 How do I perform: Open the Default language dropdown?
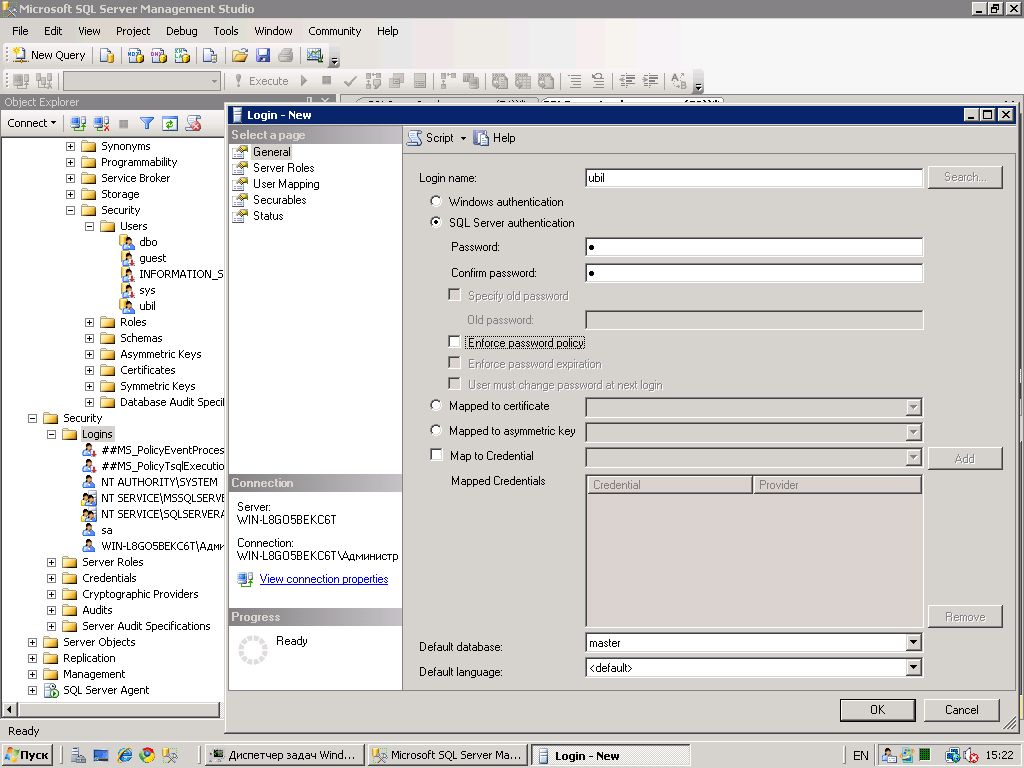coord(914,667)
